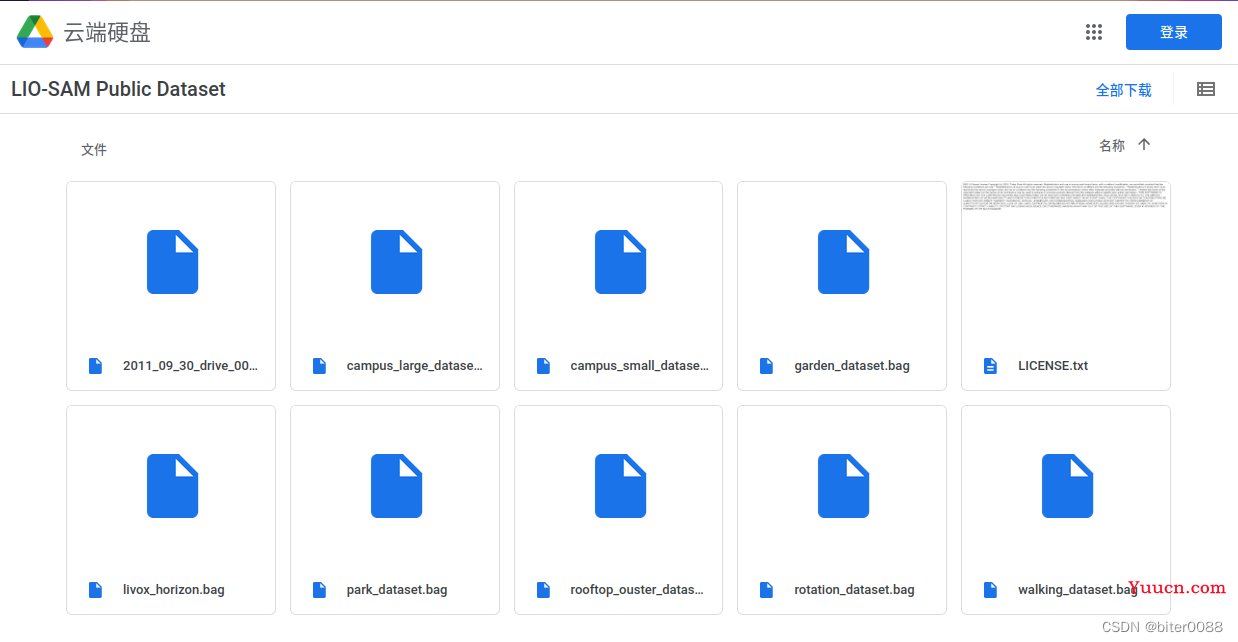Click small file icon beside walking_dataset.bag
Viewport: 1238px width, 642px height.
coord(990,590)
